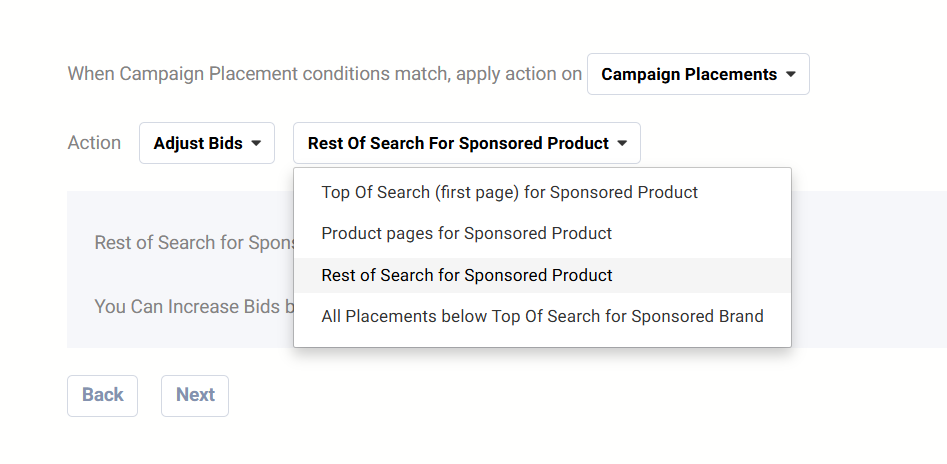Viewport: 947px width, 464px height.
Task: Pick highlighted Rest of Search for Sponsored Product option
Action: [x=466, y=275]
